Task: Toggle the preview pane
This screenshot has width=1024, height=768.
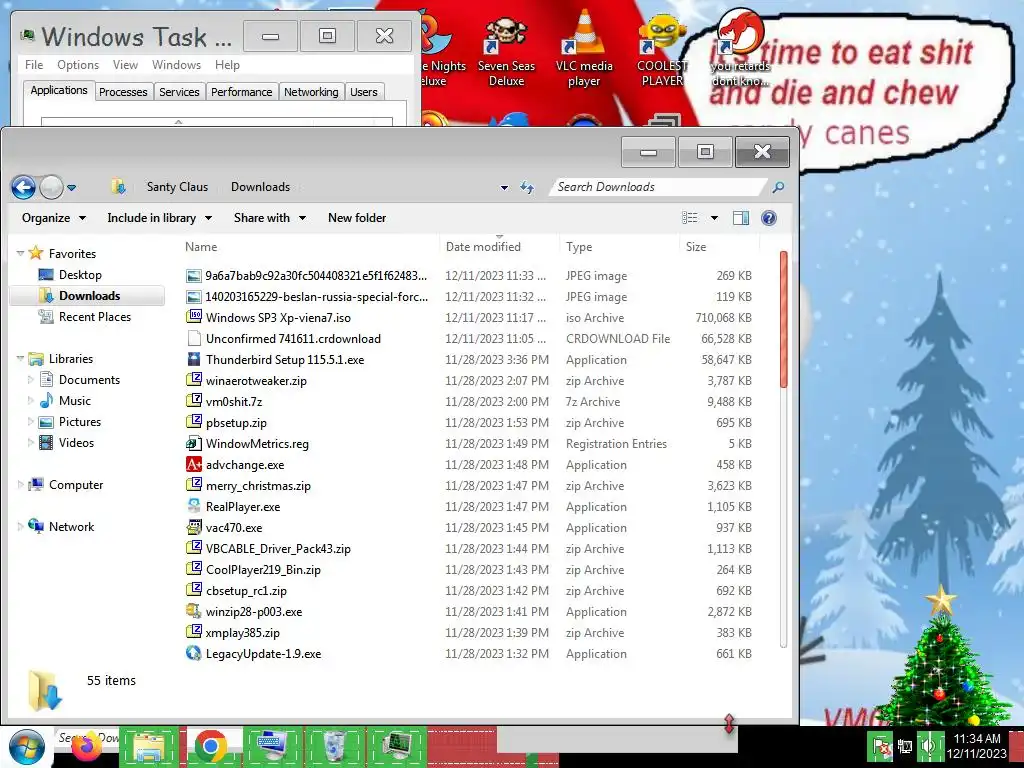Action: pos(741,218)
